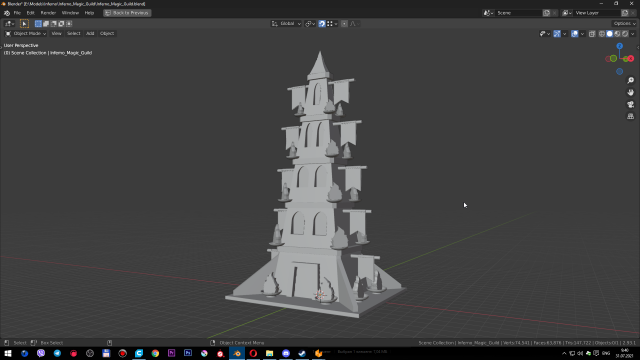Open the Edit menu

pyautogui.click(x=31, y=13)
